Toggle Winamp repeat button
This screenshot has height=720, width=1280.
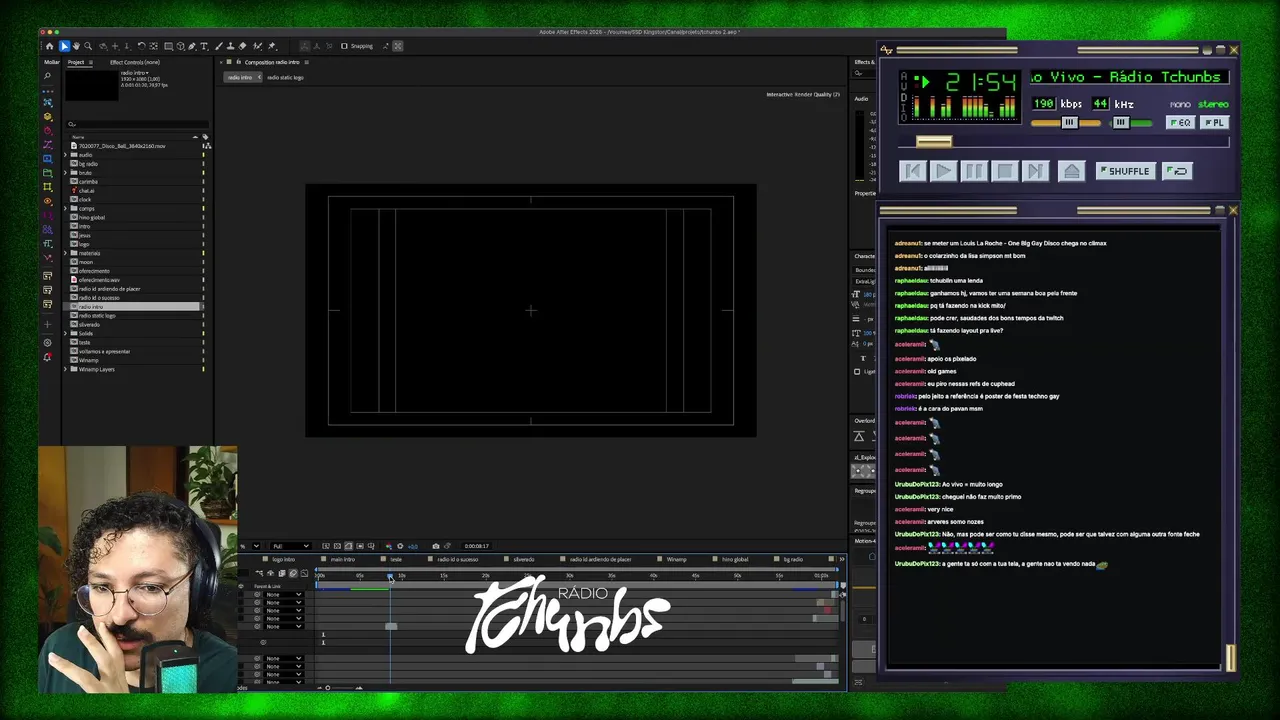[1178, 171]
